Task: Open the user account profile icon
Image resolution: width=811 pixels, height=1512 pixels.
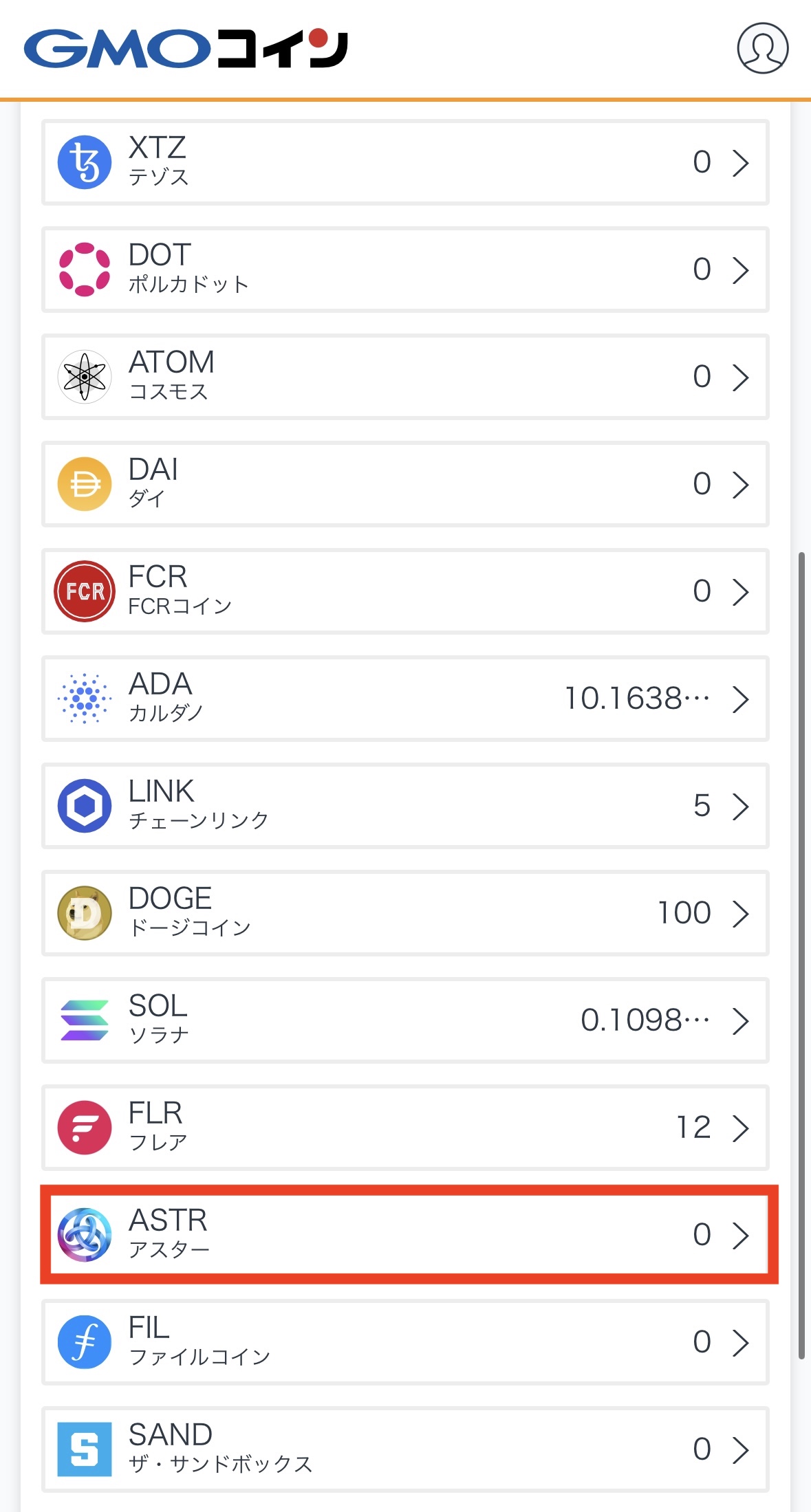Action: [762, 48]
